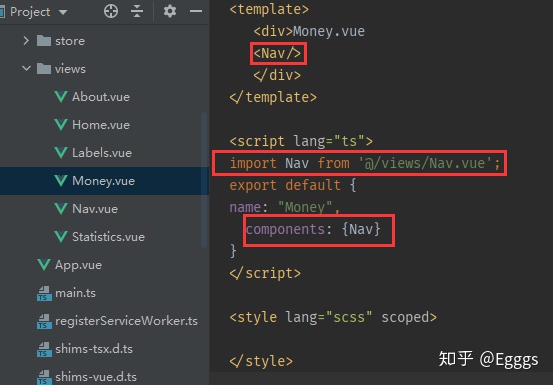This screenshot has height=385, width=553.
Task: Click the <div>Money.vue line
Action: coord(309,31)
